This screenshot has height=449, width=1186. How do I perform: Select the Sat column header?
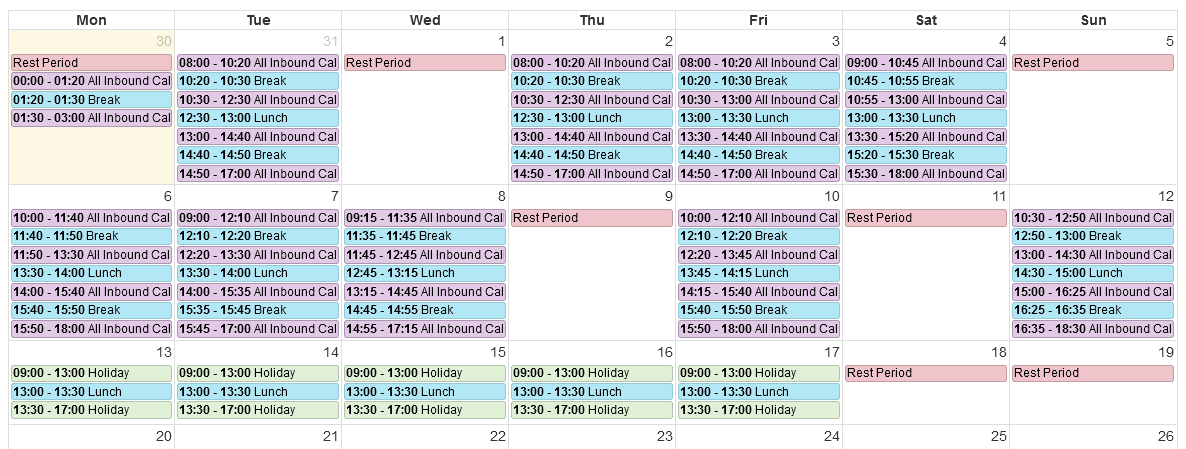coord(926,20)
